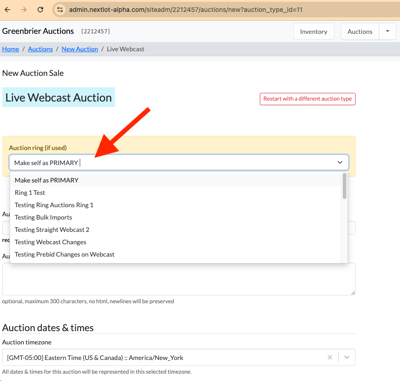Select Testing Ring Auctions Ring 1
The image size is (400, 381).
pyautogui.click(x=176, y=205)
